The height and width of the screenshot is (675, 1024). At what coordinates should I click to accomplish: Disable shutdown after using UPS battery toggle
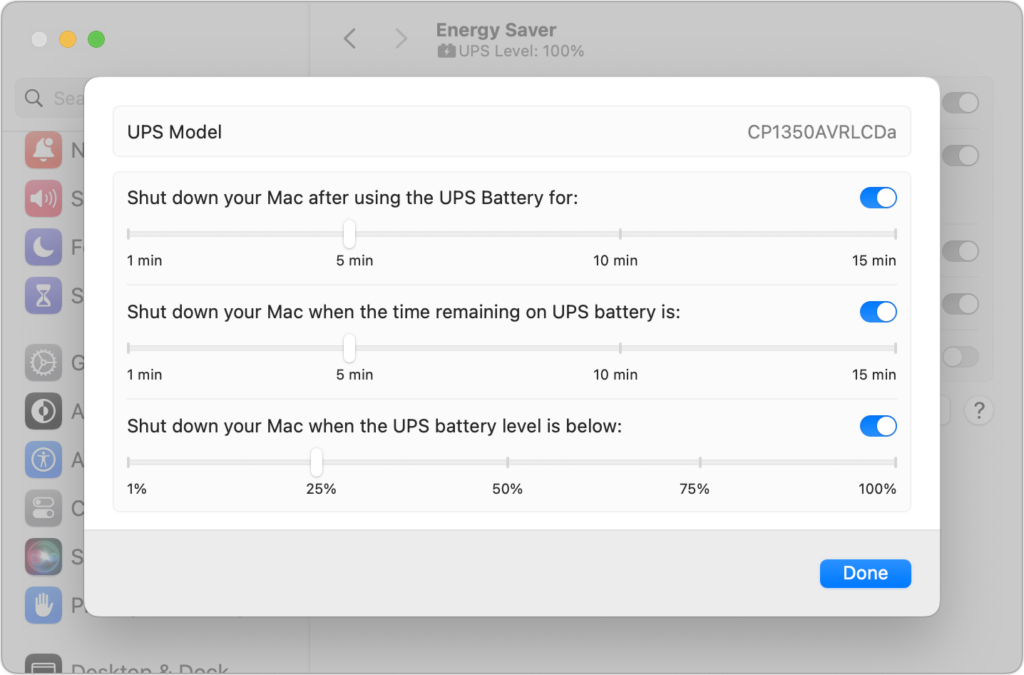[x=878, y=198]
